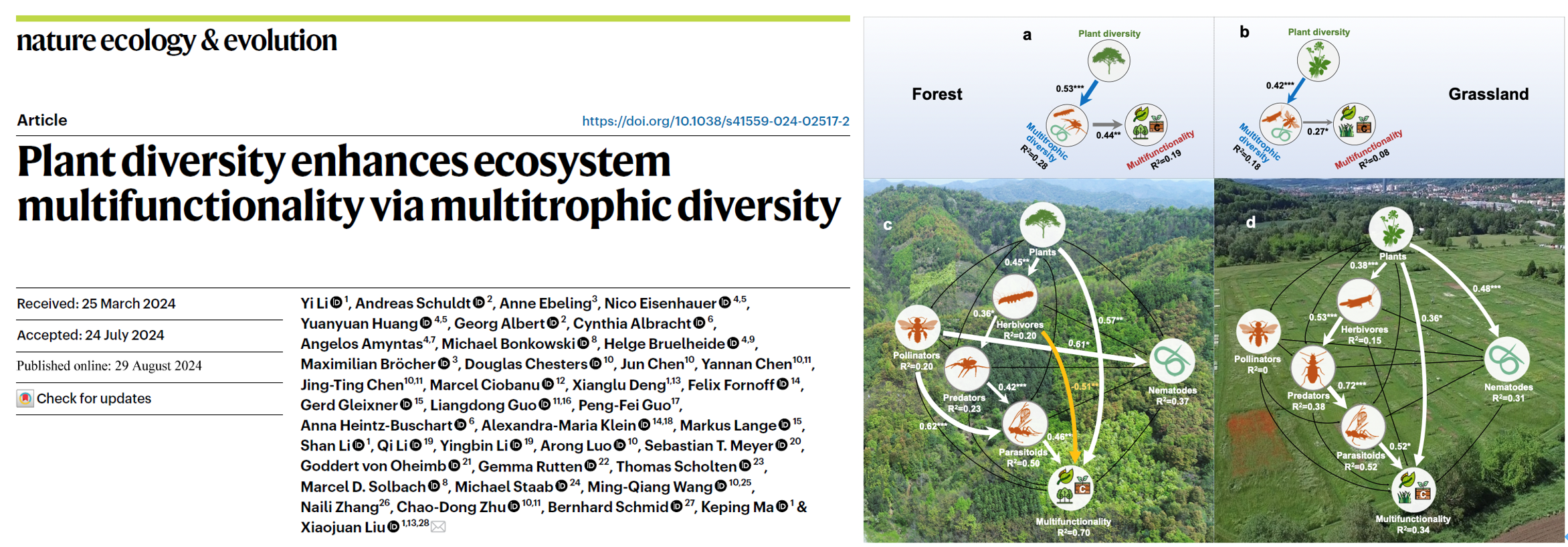The width and height of the screenshot is (1568, 547).
Task: Click the Pollinators bee icon in panel d
Action: coord(1258,331)
